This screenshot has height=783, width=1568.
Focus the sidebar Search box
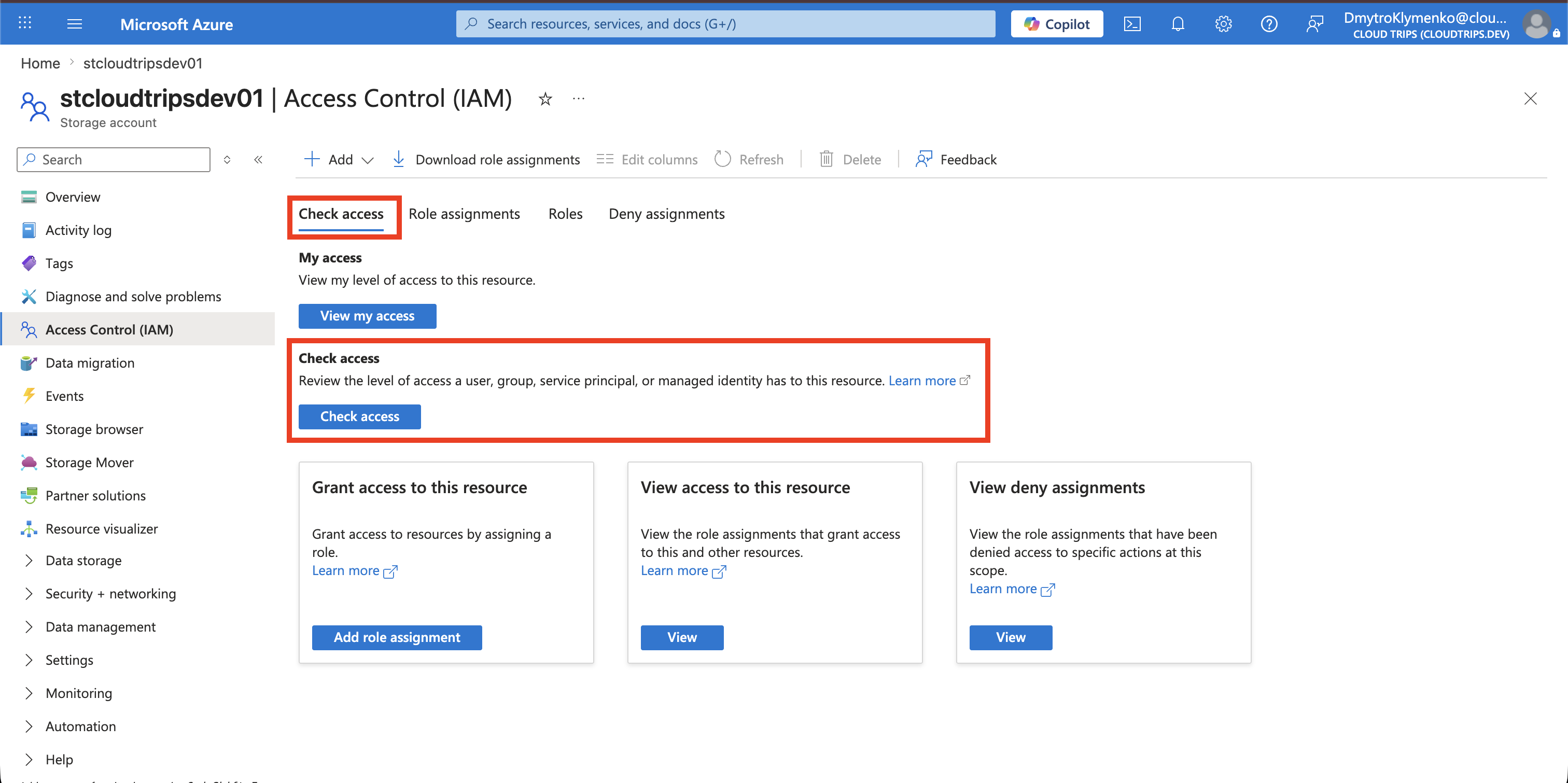click(113, 160)
